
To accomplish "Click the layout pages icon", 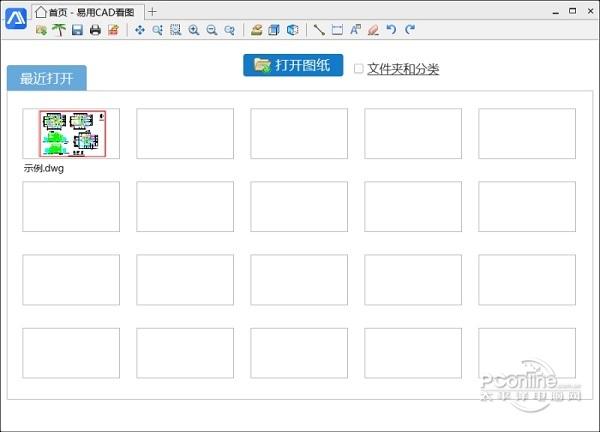I will pos(274,30).
